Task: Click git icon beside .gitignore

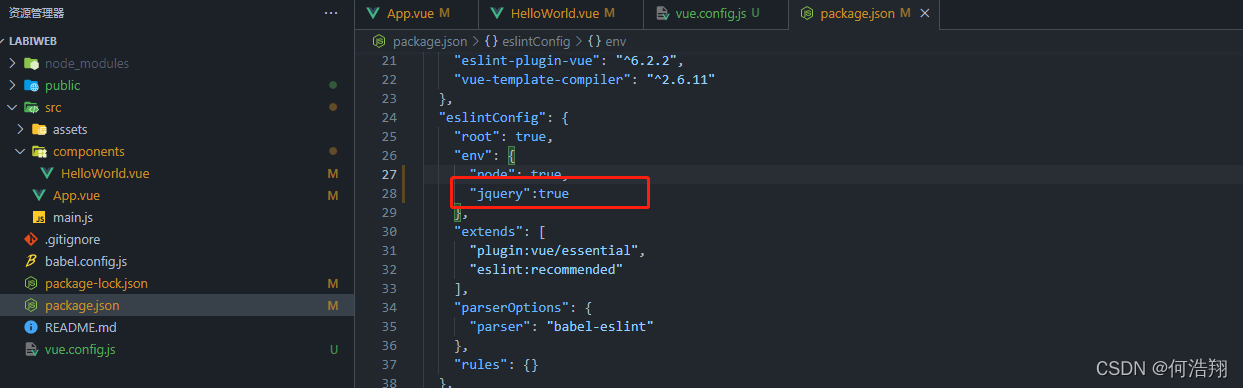Action: 31,239
